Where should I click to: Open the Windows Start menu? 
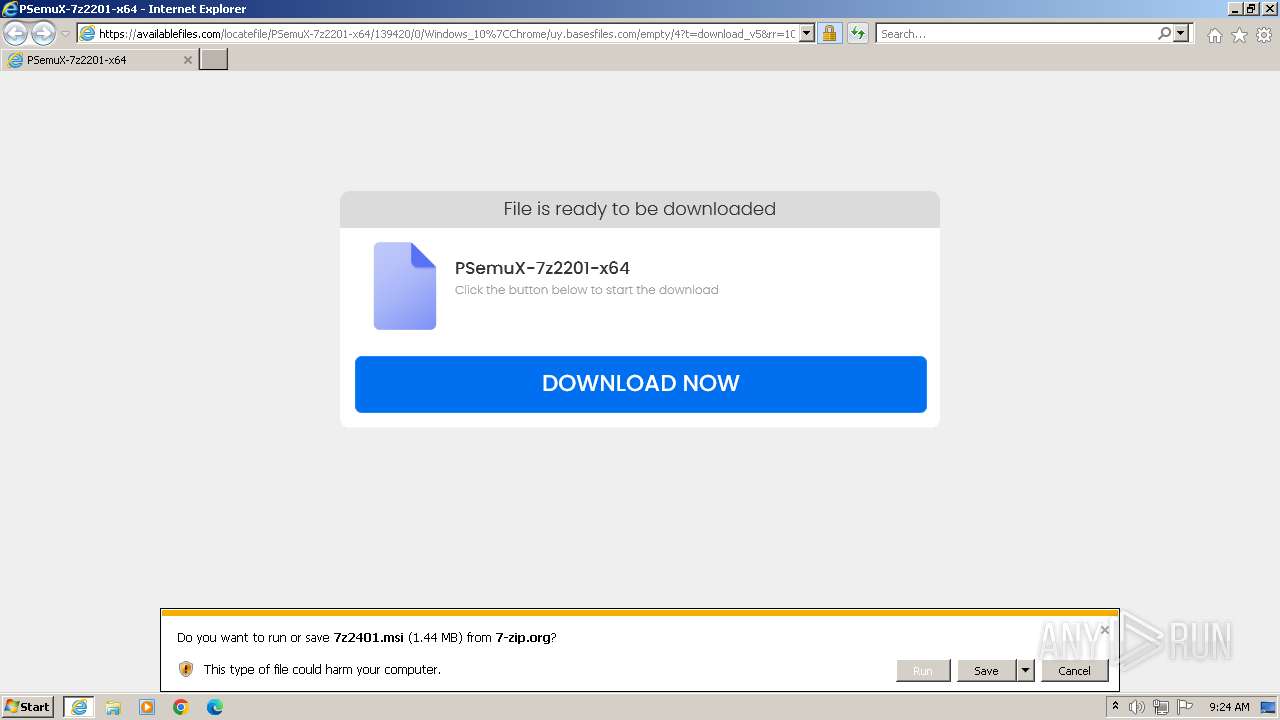(x=28, y=707)
